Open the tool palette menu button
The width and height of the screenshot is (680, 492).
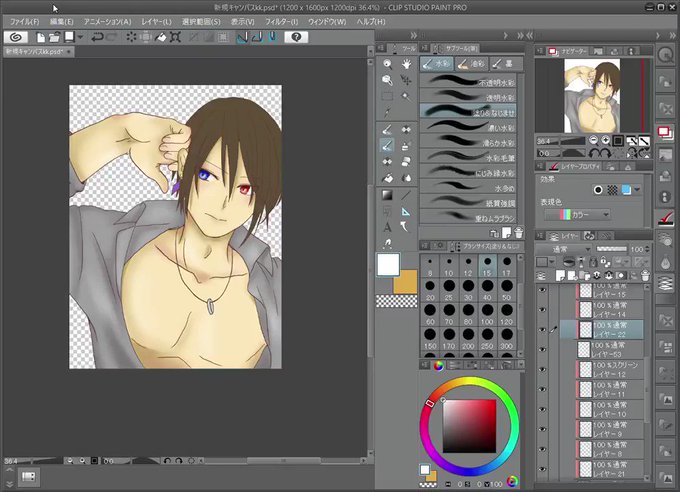point(380,48)
